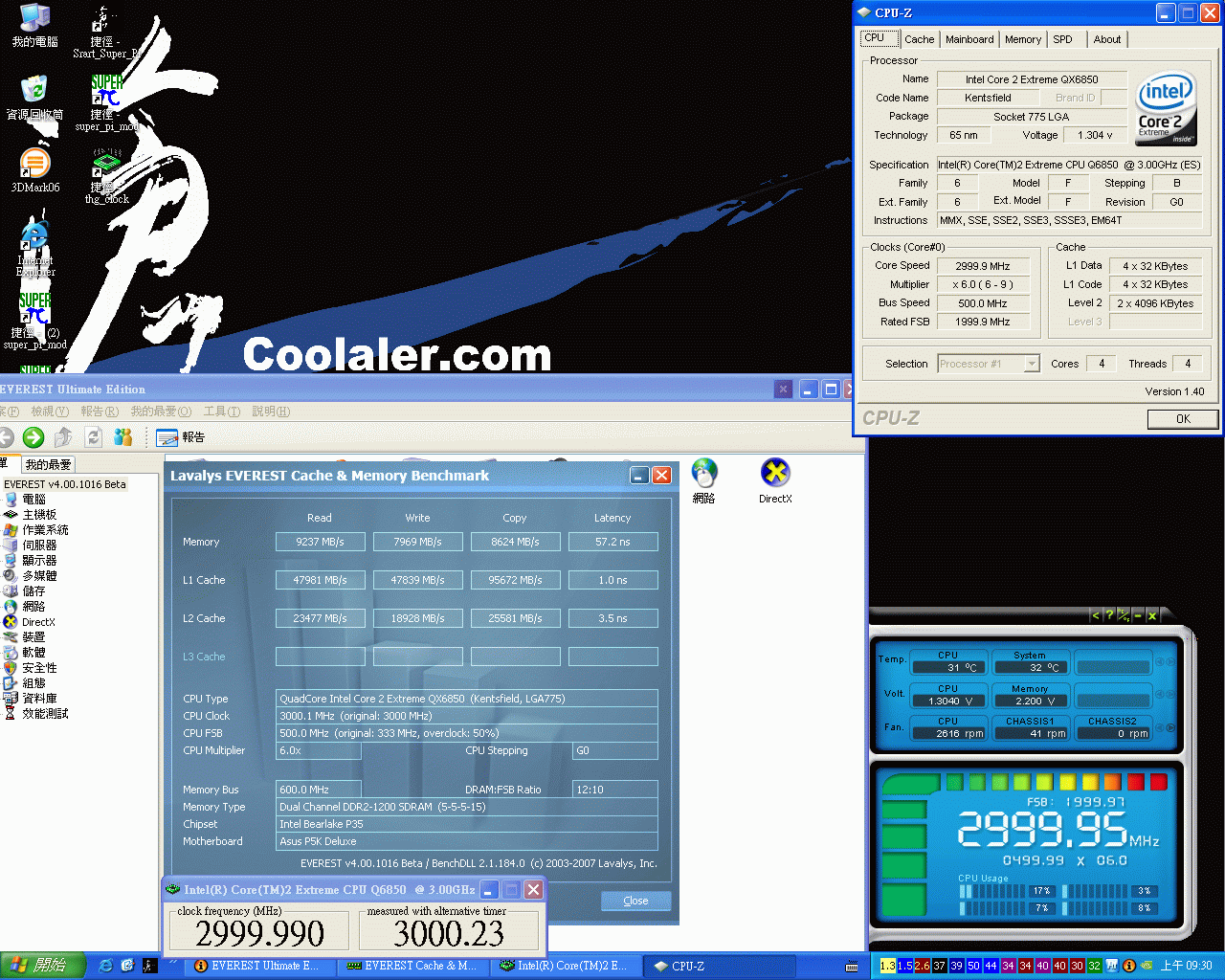Open the DirectX icon in EVEREST content pane
Viewport: 1225px width, 980px height.
pyautogui.click(x=775, y=480)
